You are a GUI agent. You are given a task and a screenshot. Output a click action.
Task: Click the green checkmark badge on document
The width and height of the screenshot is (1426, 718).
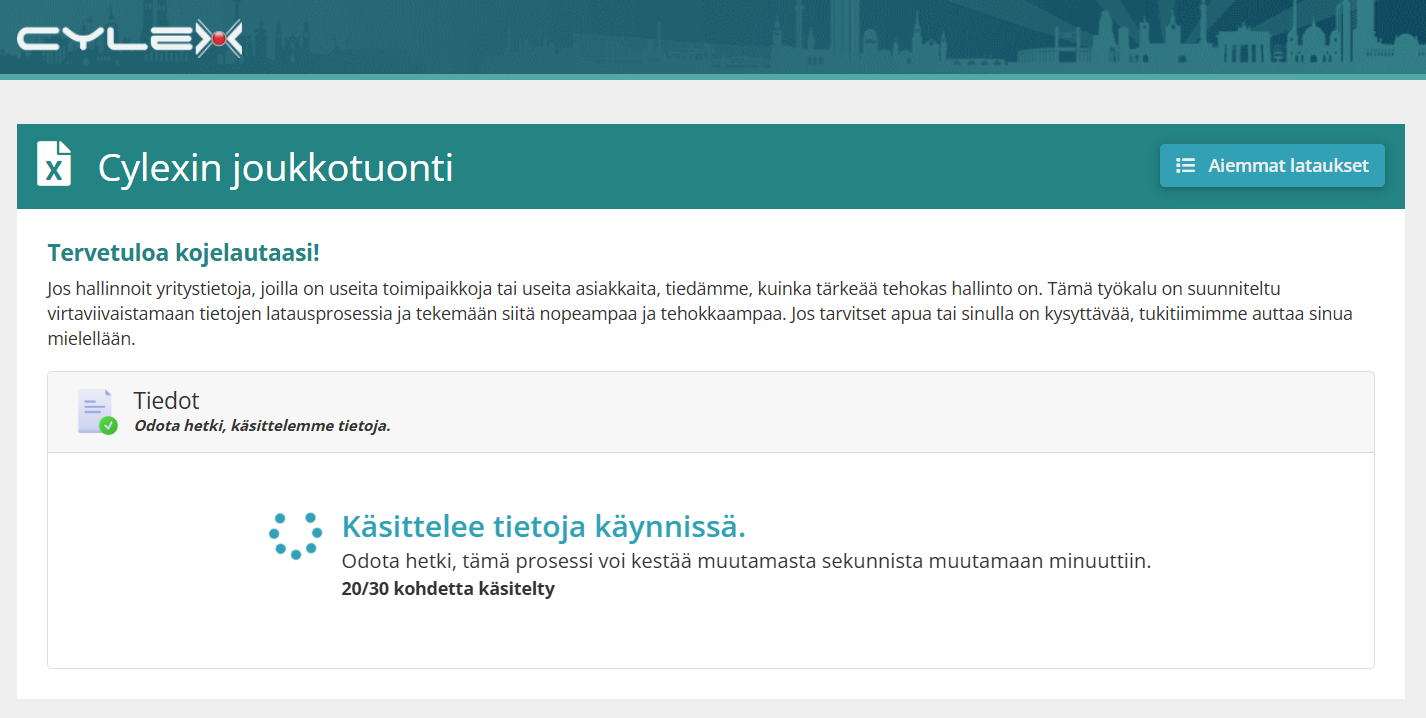[x=108, y=425]
